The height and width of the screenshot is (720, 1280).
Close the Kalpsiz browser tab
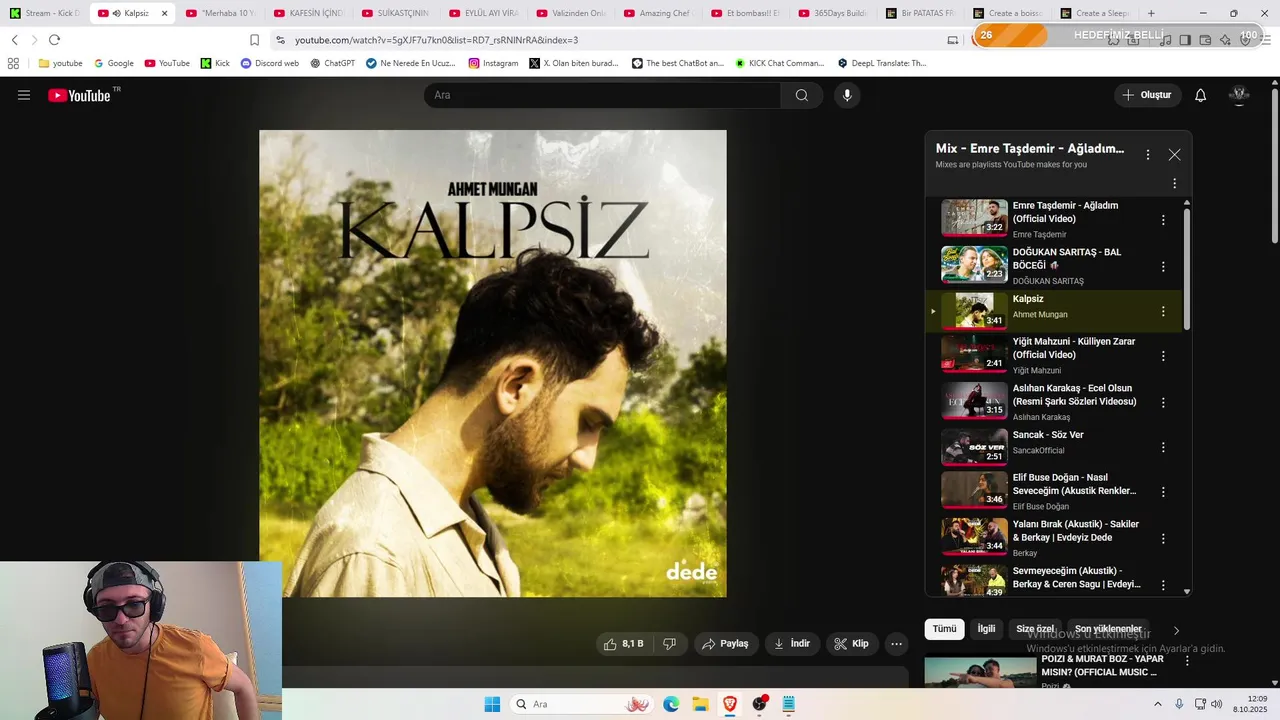(x=165, y=13)
